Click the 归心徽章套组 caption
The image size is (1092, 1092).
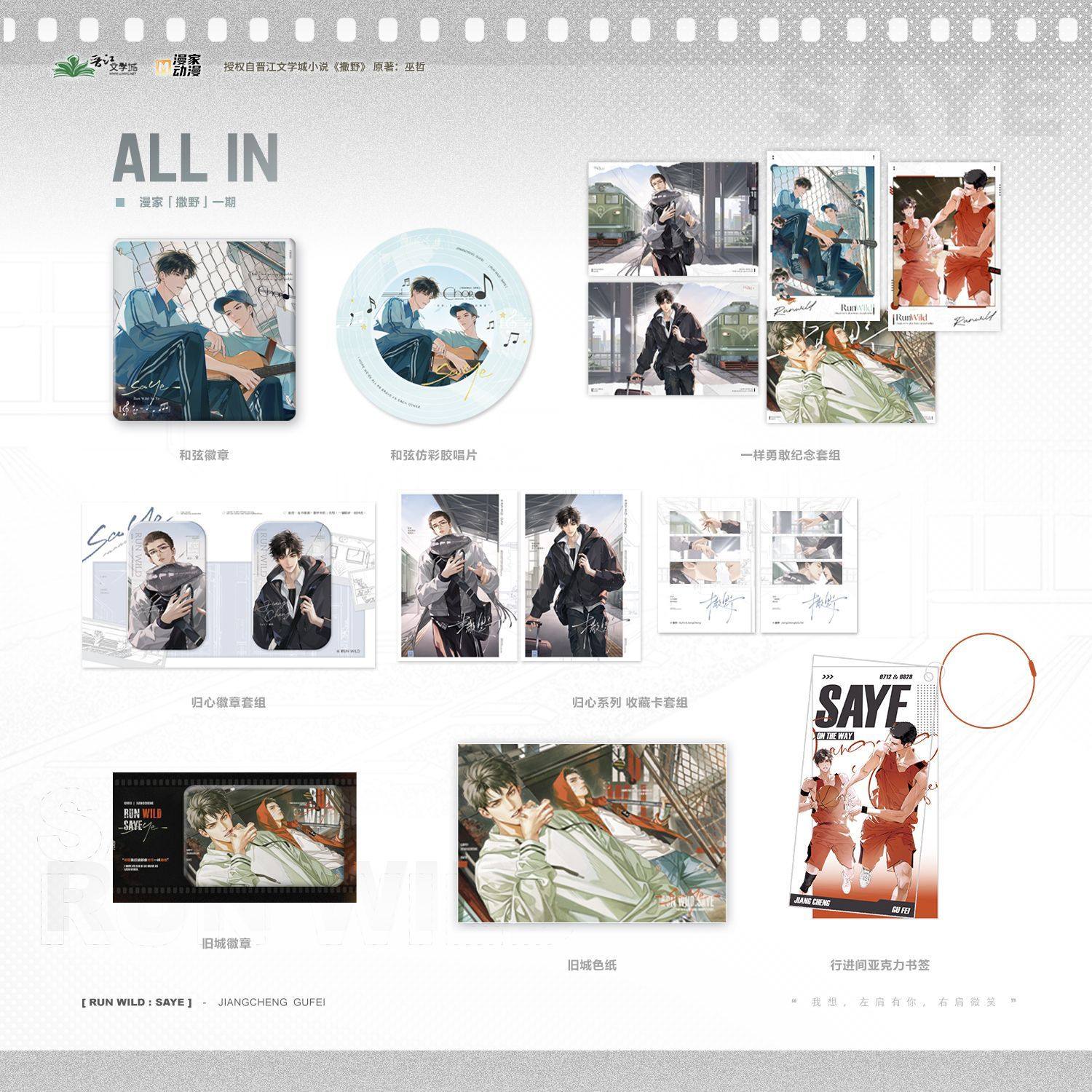[x=229, y=703]
